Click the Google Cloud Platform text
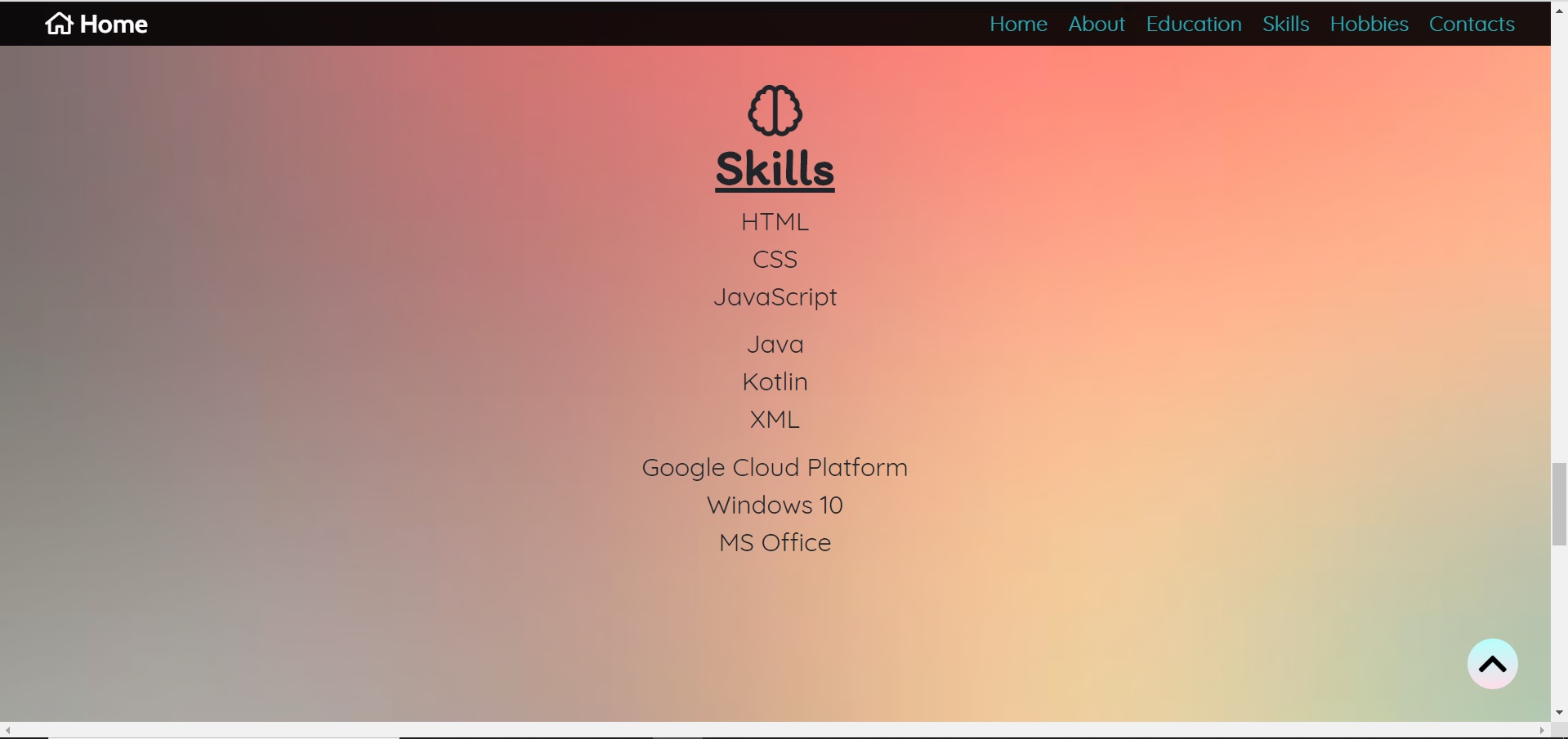Screen dimensions: 1568x739 point(775,468)
